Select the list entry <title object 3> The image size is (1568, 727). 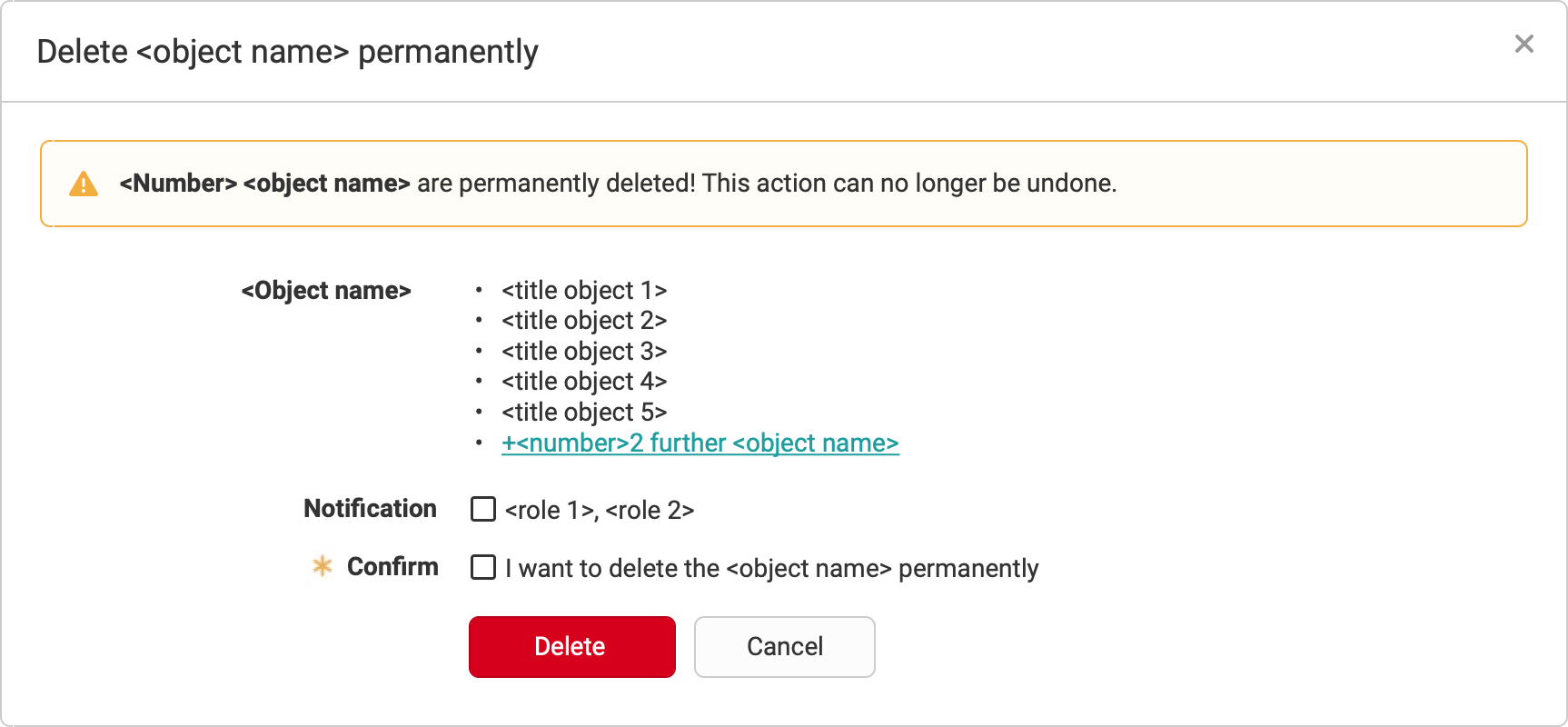tap(584, 351)
